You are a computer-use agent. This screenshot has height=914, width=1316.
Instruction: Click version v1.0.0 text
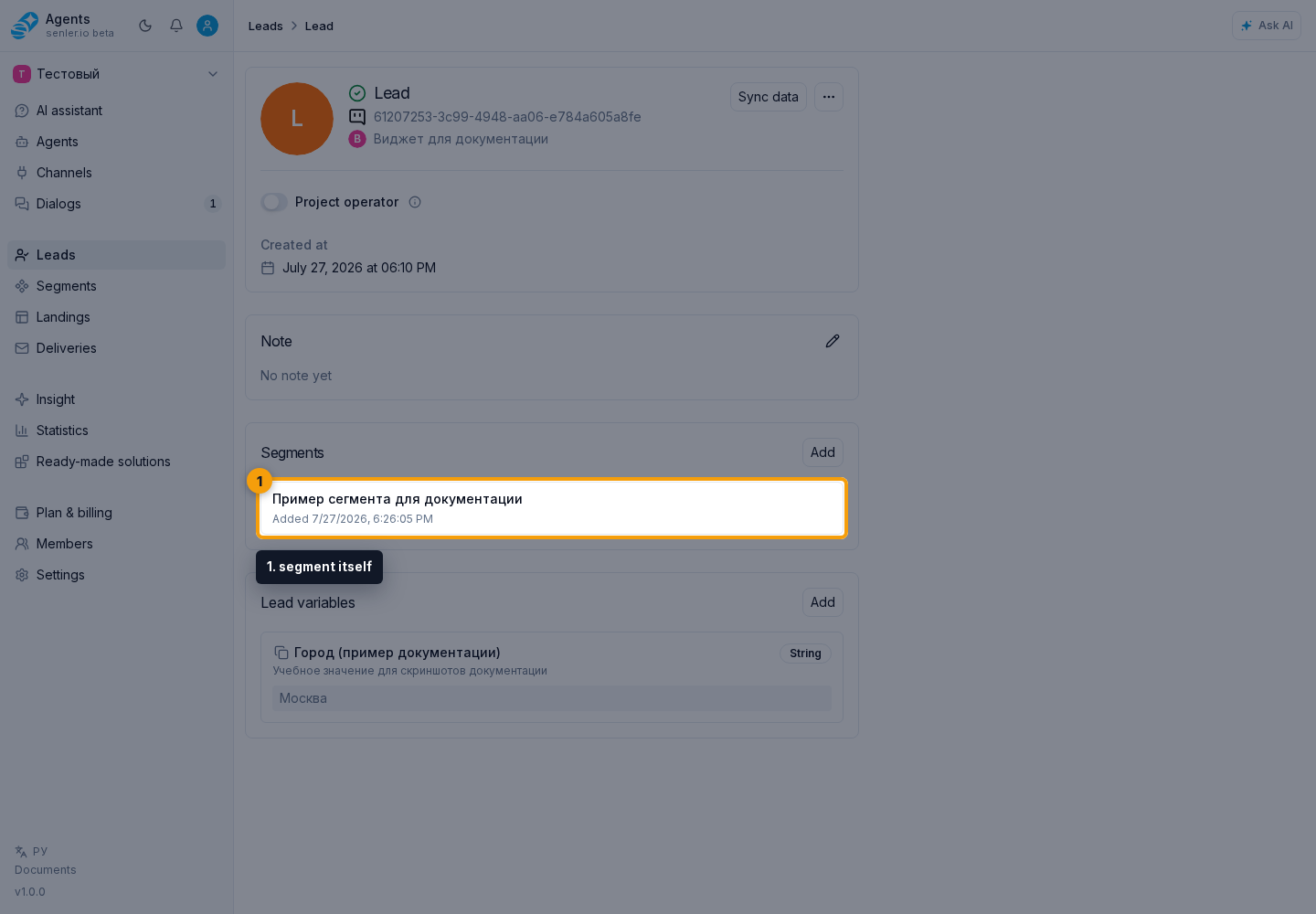[30, 892]
